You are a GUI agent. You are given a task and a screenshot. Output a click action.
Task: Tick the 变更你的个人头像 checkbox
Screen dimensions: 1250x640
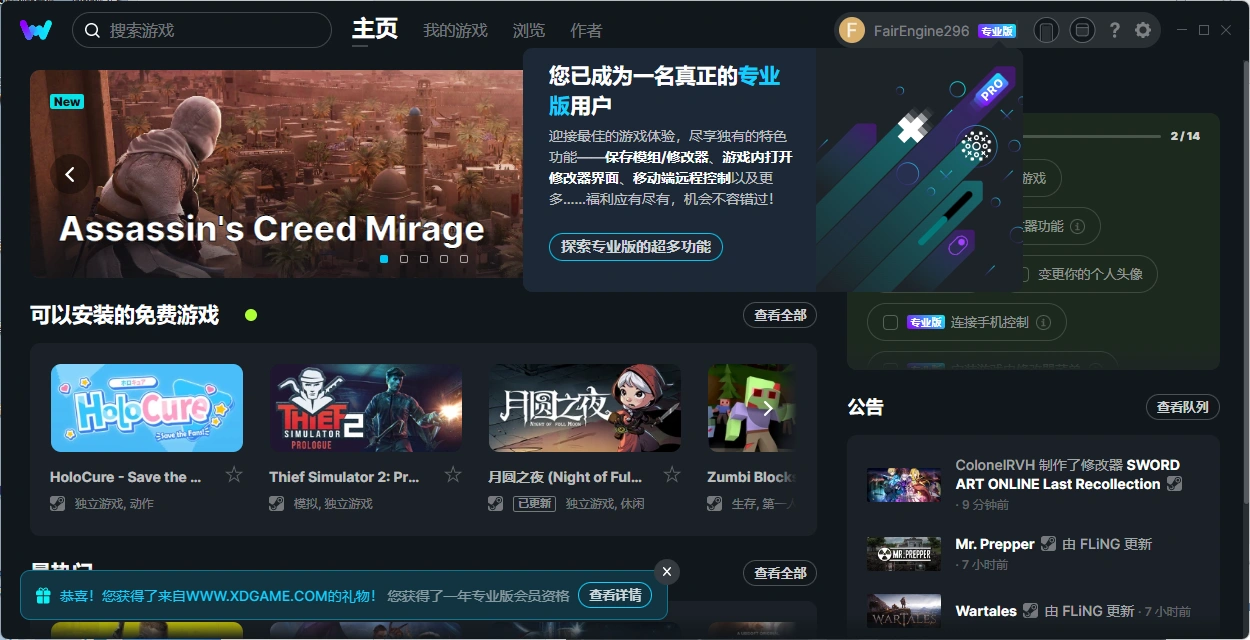(1021, 274)
